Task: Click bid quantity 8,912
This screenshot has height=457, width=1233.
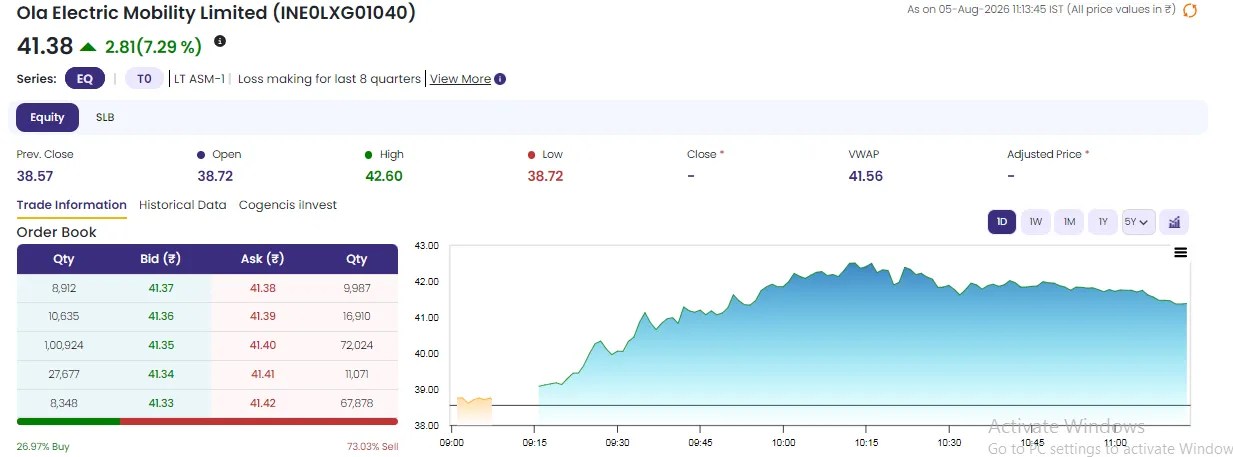Action: click(63, 288)
